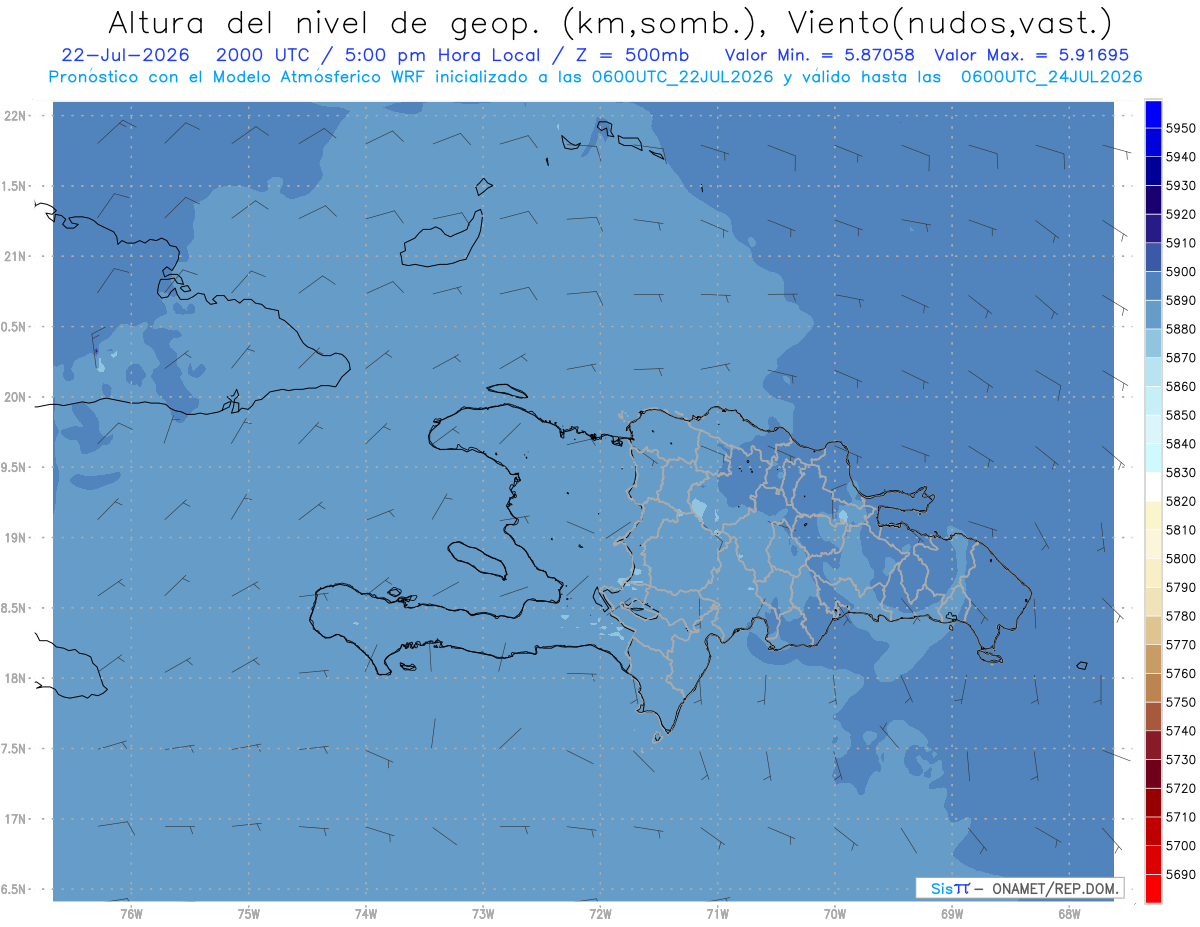This screenshot has width=1200, height=927.
Task: Click the colorbar swatch between 5760 and 5770
Action: [x=1153, y=659]
